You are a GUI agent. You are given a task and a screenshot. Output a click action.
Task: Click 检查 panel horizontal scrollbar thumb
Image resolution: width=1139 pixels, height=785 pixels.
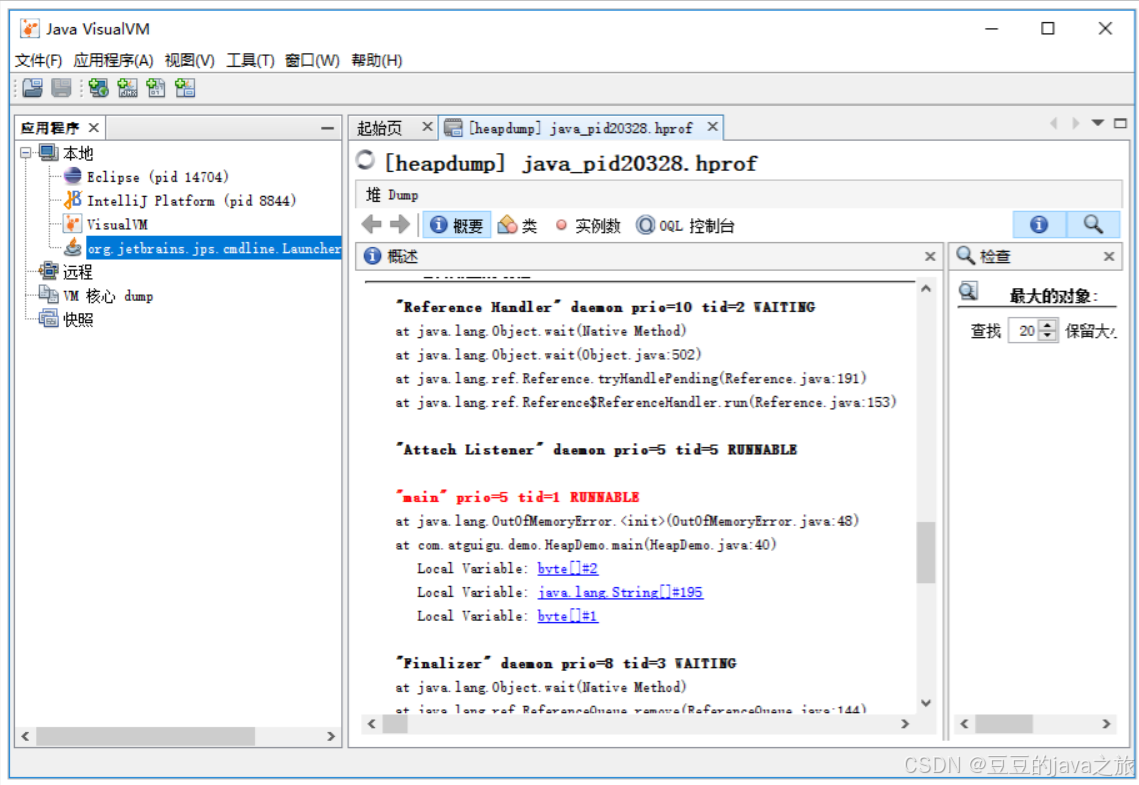(1004, 723)
